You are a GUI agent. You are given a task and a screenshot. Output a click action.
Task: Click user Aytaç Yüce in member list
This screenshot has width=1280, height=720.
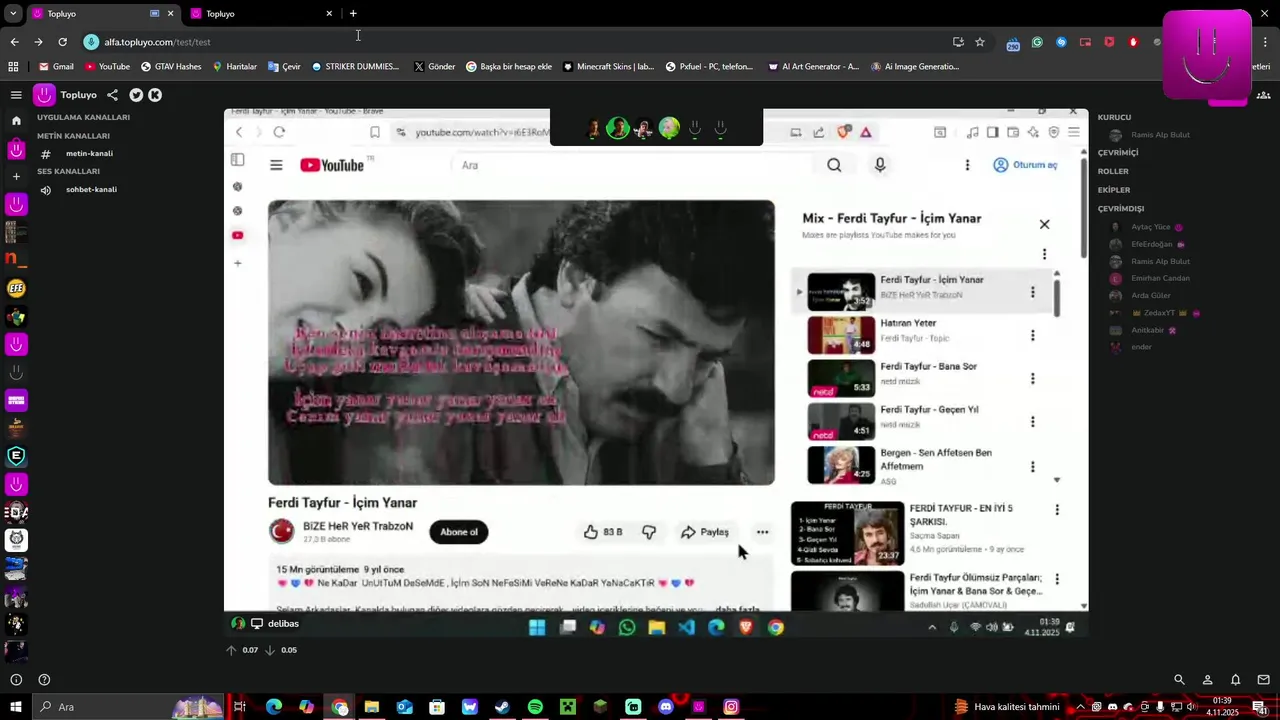click(1150, 227)
